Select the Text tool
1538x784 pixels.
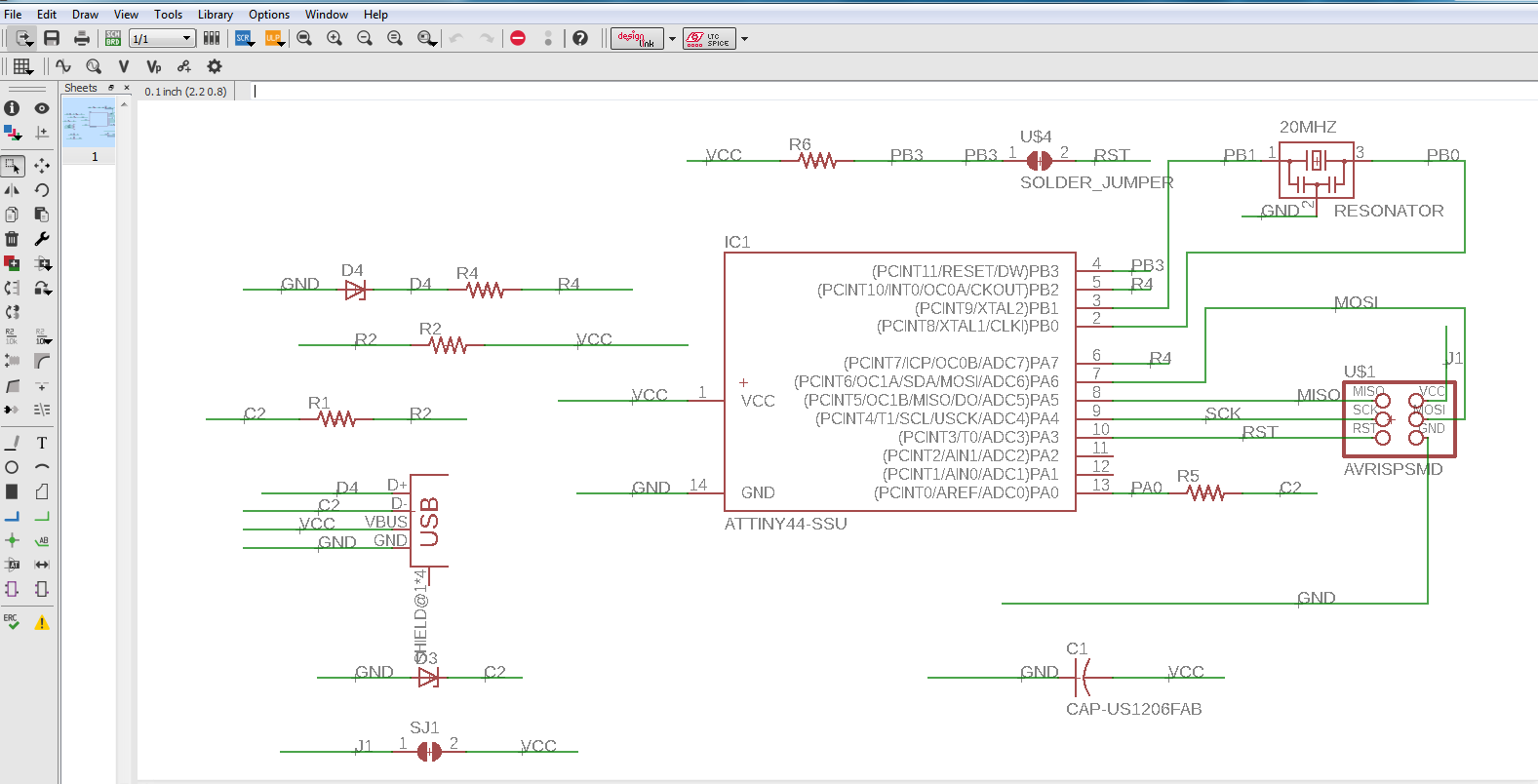(x=42, y=443)
